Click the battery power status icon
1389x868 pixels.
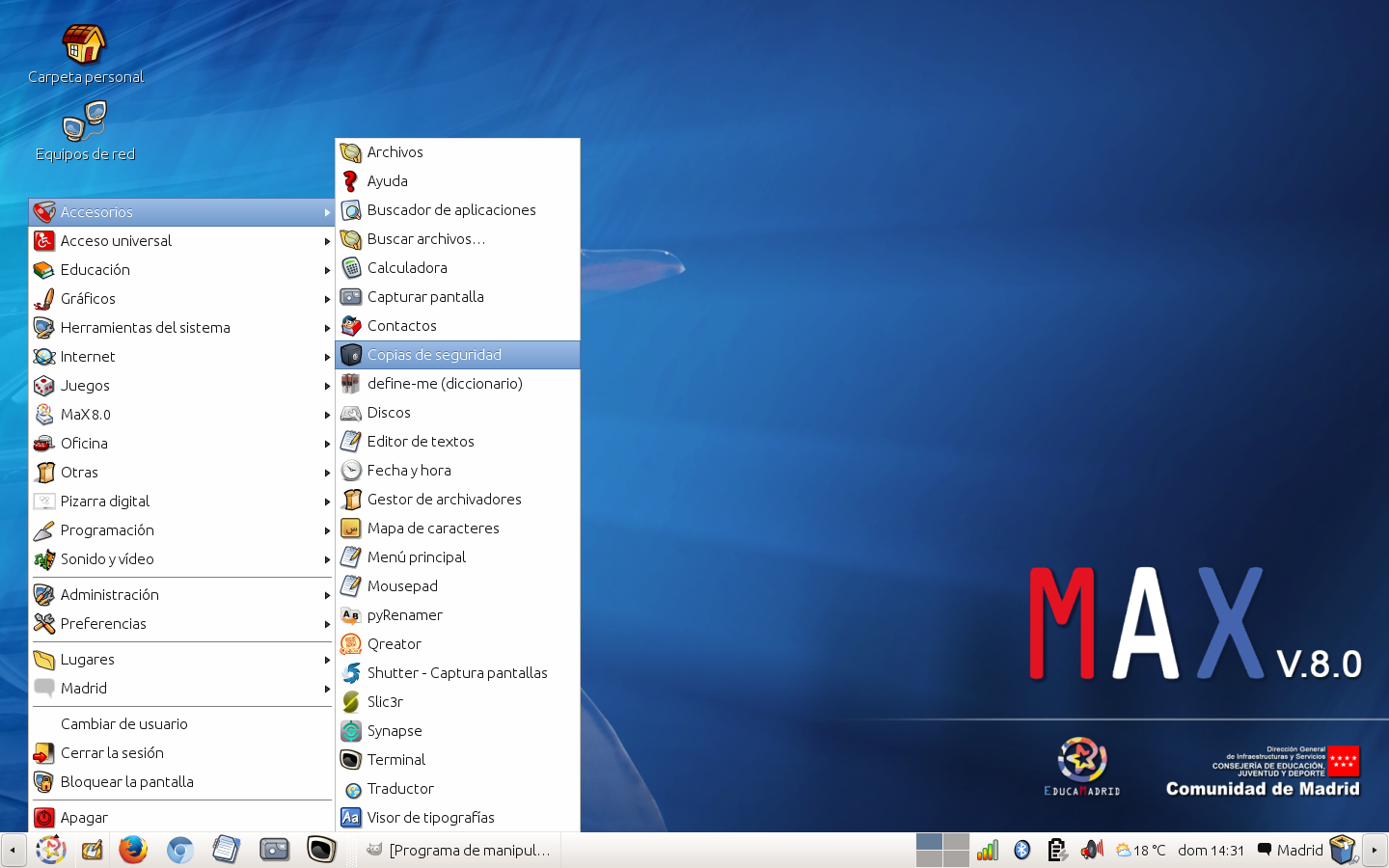click(x=1057, y=850)
